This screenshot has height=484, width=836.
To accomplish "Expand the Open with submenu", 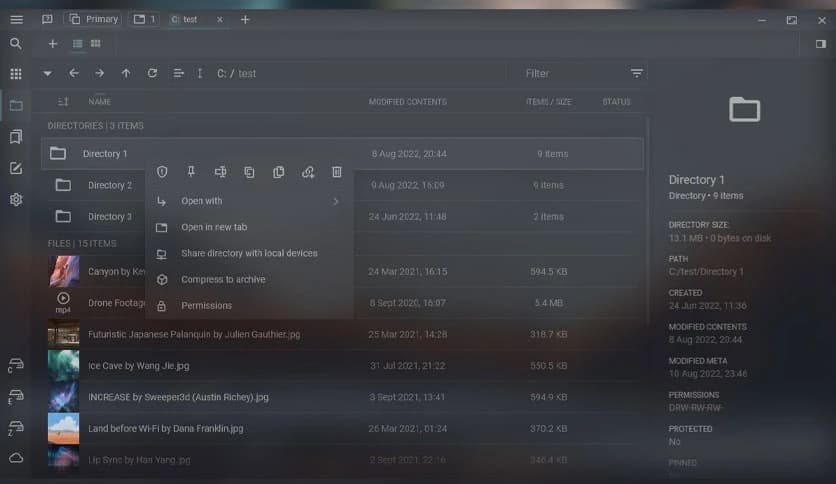I will (249, 201).
